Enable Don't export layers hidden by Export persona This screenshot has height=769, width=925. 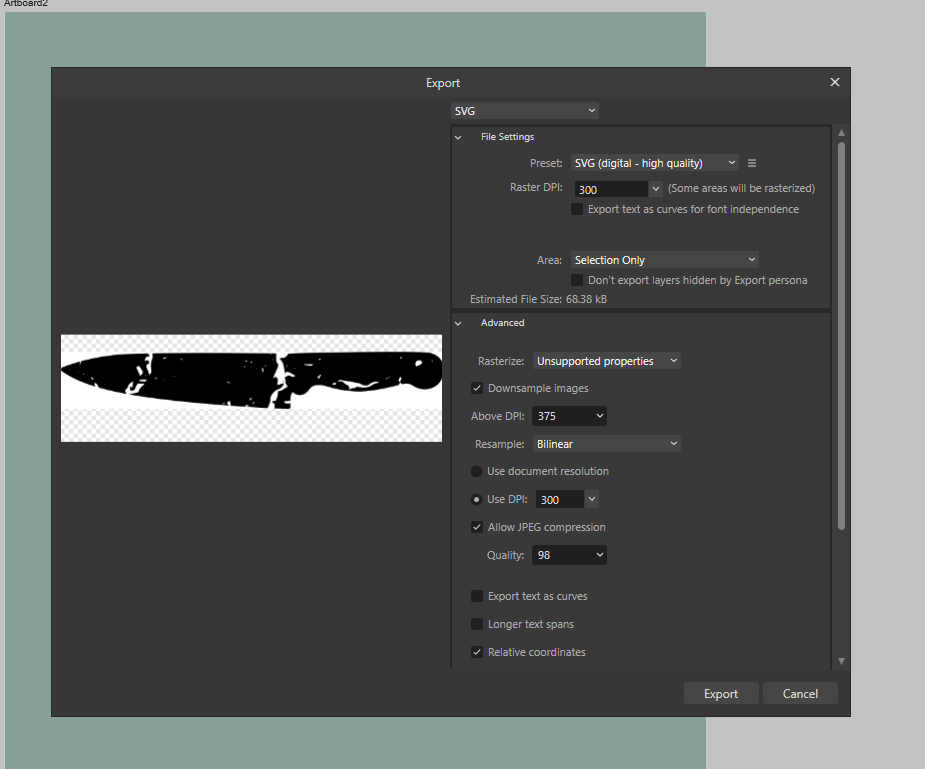(577, 280)
